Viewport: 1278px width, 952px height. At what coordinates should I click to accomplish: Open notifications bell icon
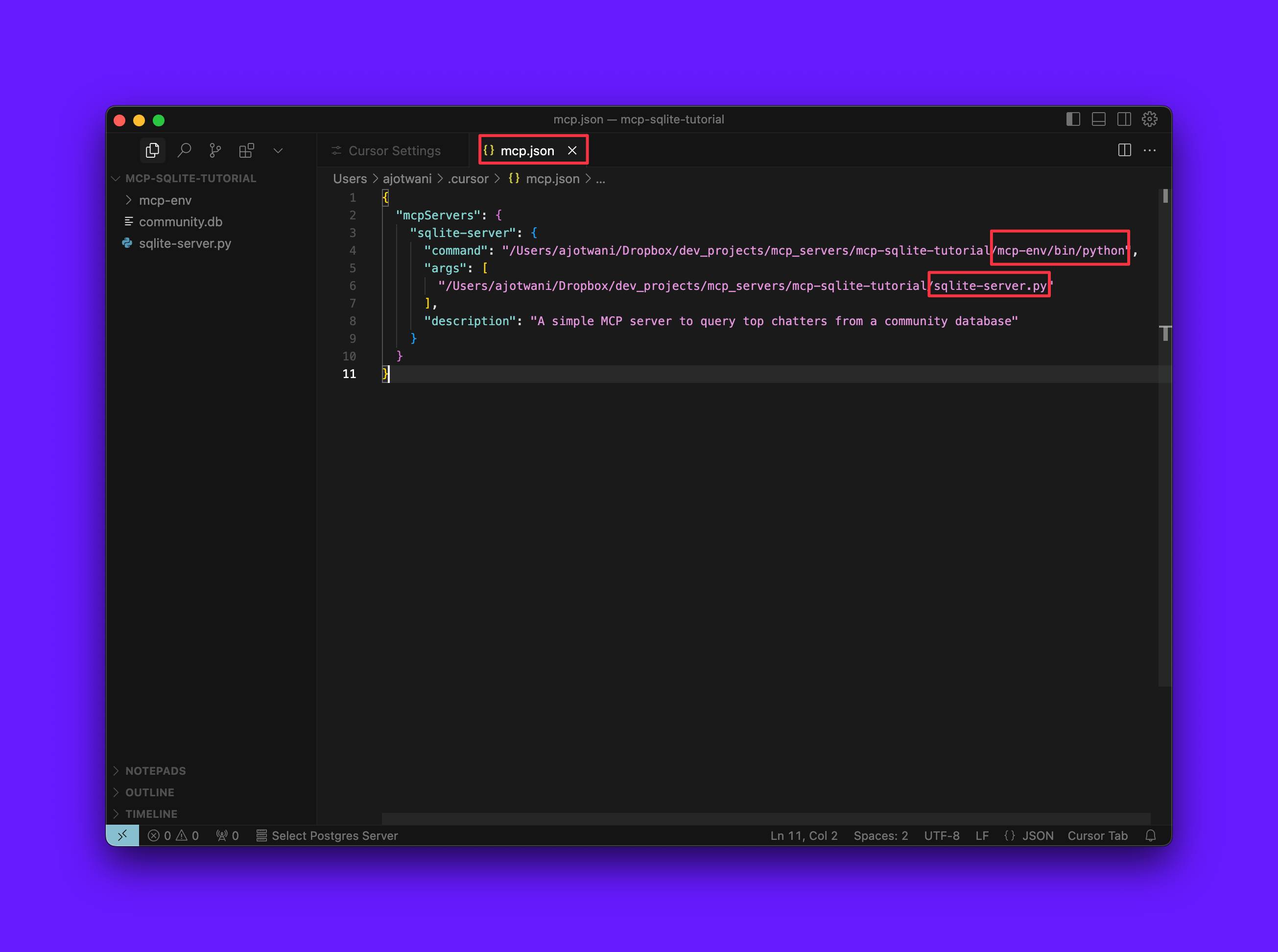1151,835
